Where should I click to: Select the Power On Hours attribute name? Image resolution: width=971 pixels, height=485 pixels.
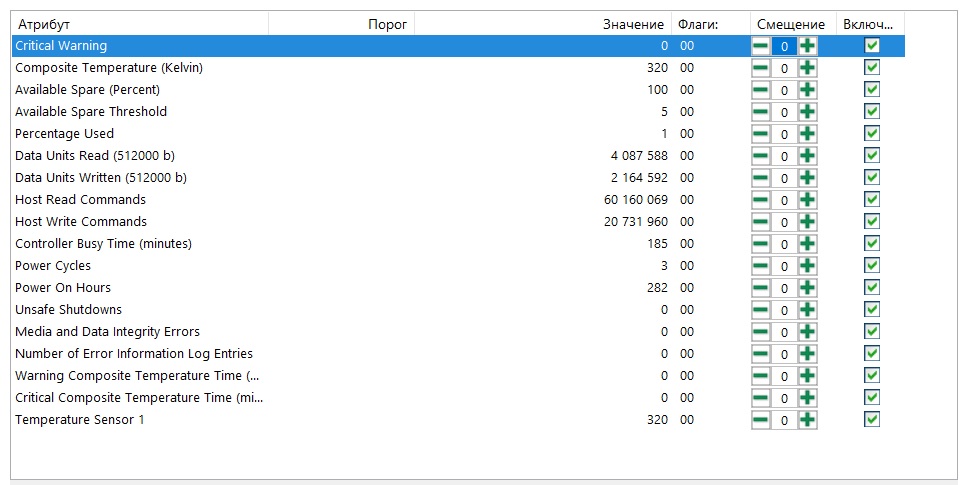63,287
